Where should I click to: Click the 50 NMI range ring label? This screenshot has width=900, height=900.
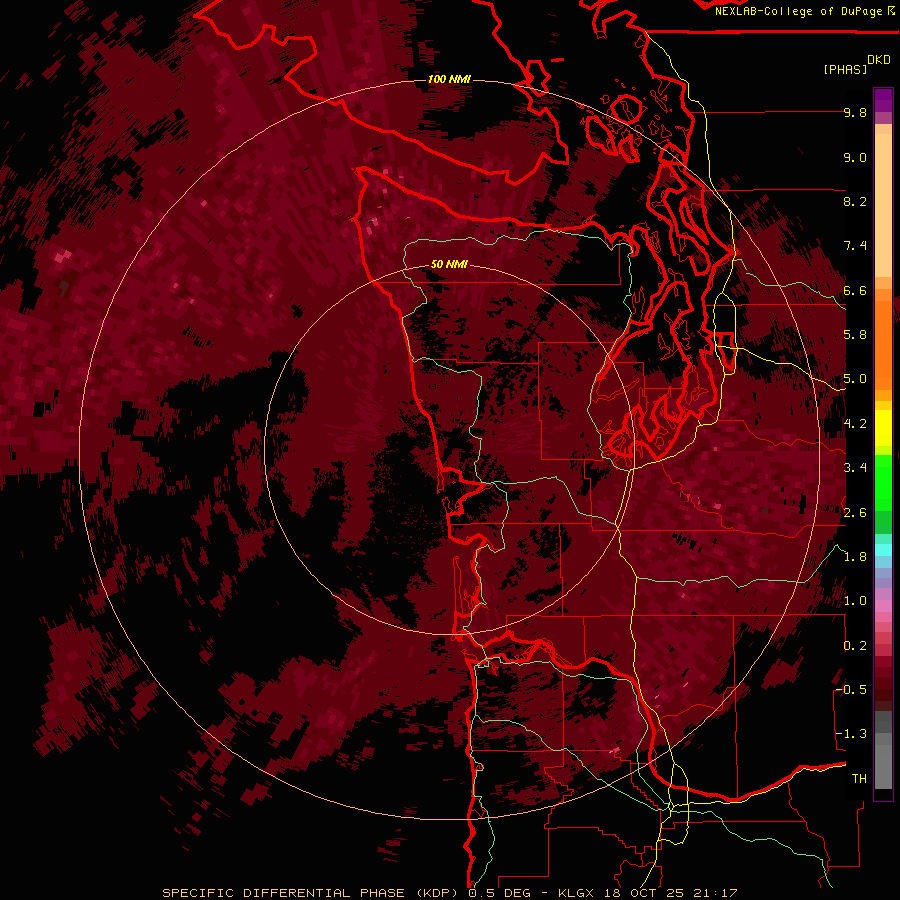click(449, 265)
